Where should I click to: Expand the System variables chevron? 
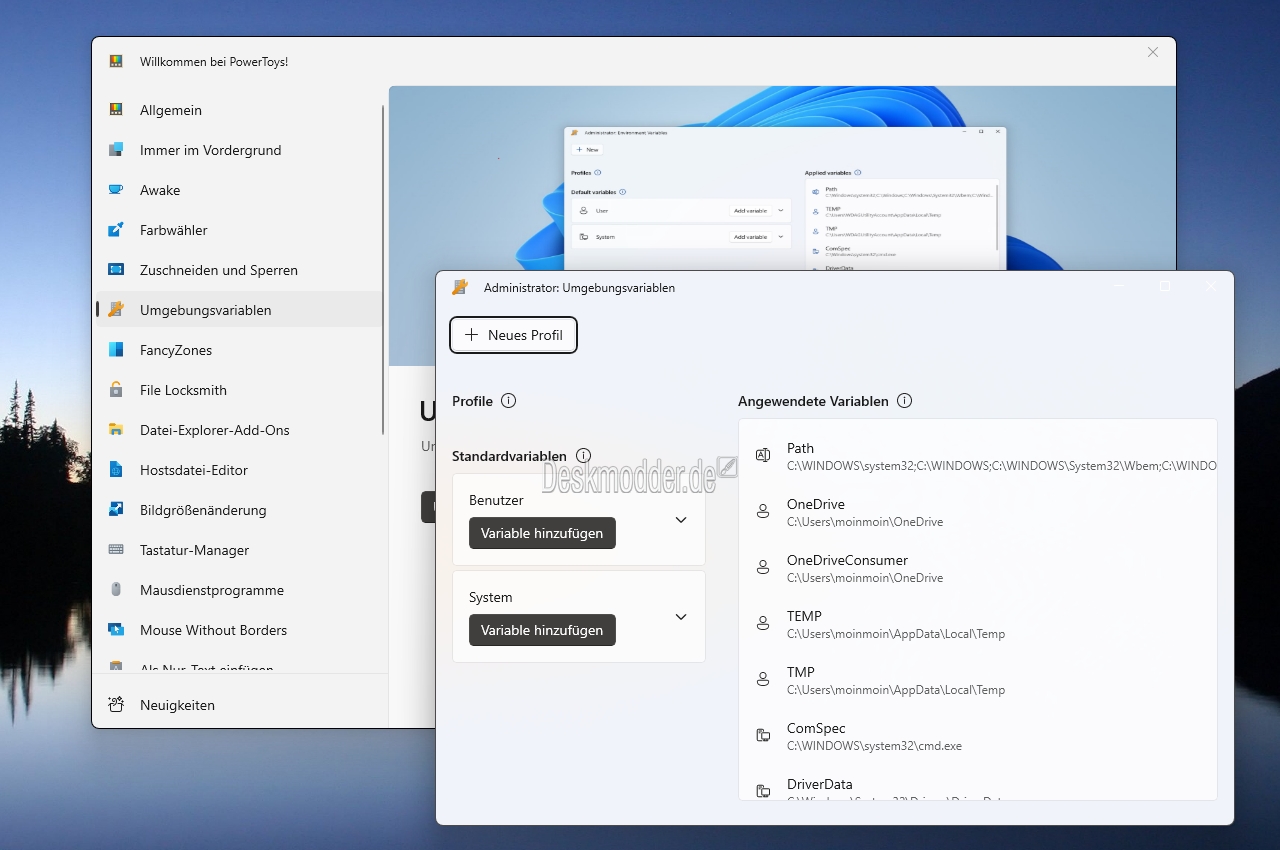(x=681, y=617)
